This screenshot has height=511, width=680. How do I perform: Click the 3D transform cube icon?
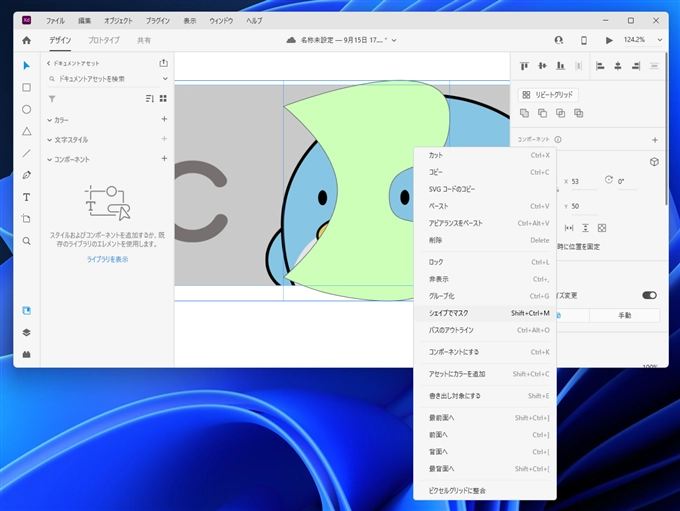654,162
